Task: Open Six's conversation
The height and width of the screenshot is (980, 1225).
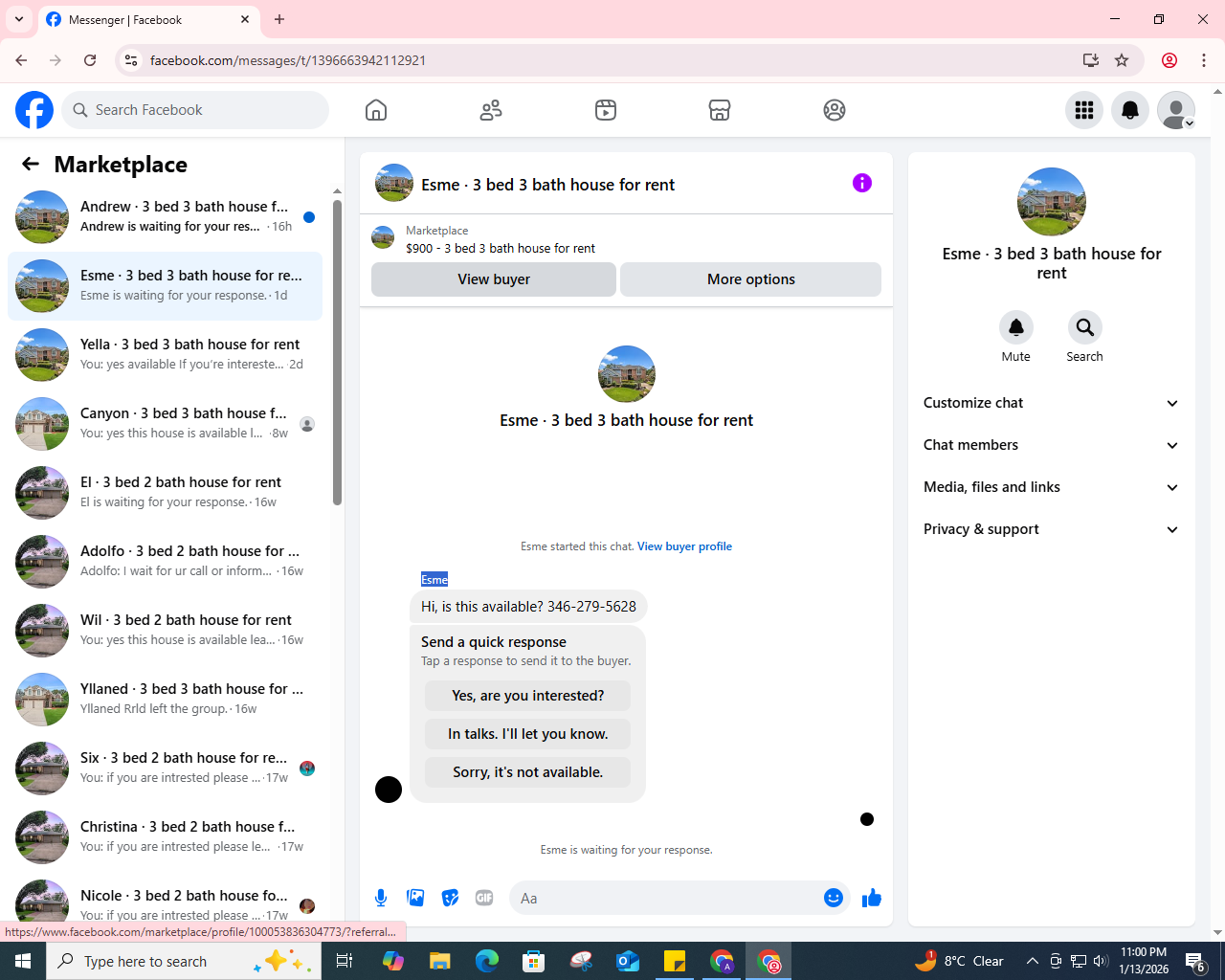Action: point(166,768)
